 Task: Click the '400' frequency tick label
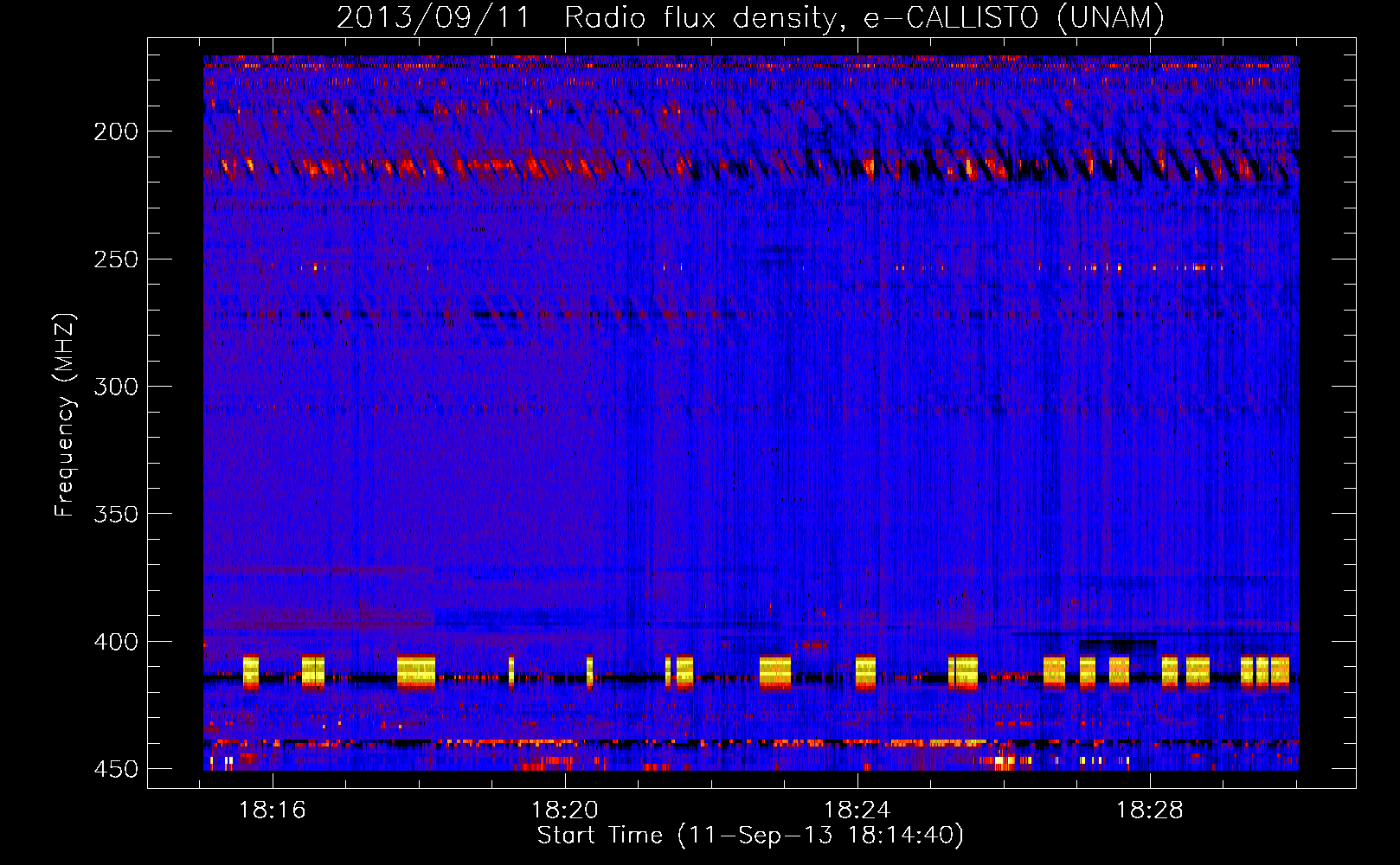(x=115, y=642)
